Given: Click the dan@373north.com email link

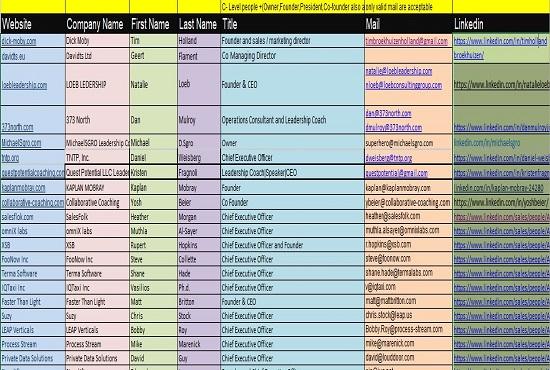Looking at the screenshot, I should (x=388, y=113).
